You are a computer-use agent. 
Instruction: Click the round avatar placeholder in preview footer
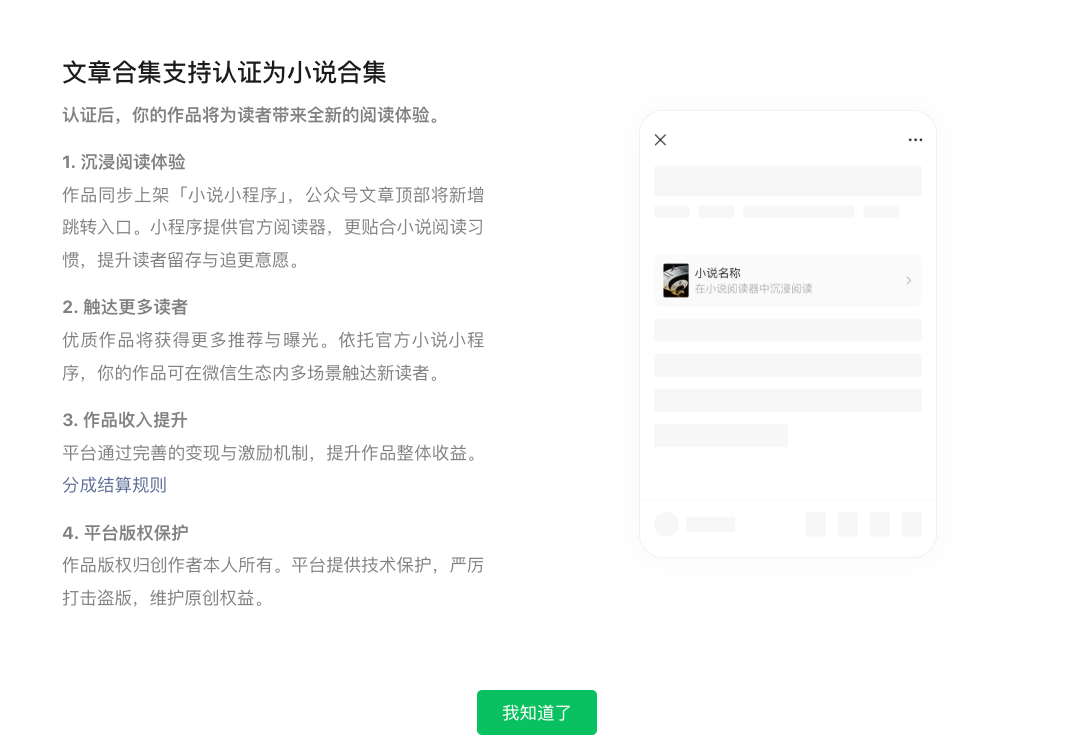point(666,524)
